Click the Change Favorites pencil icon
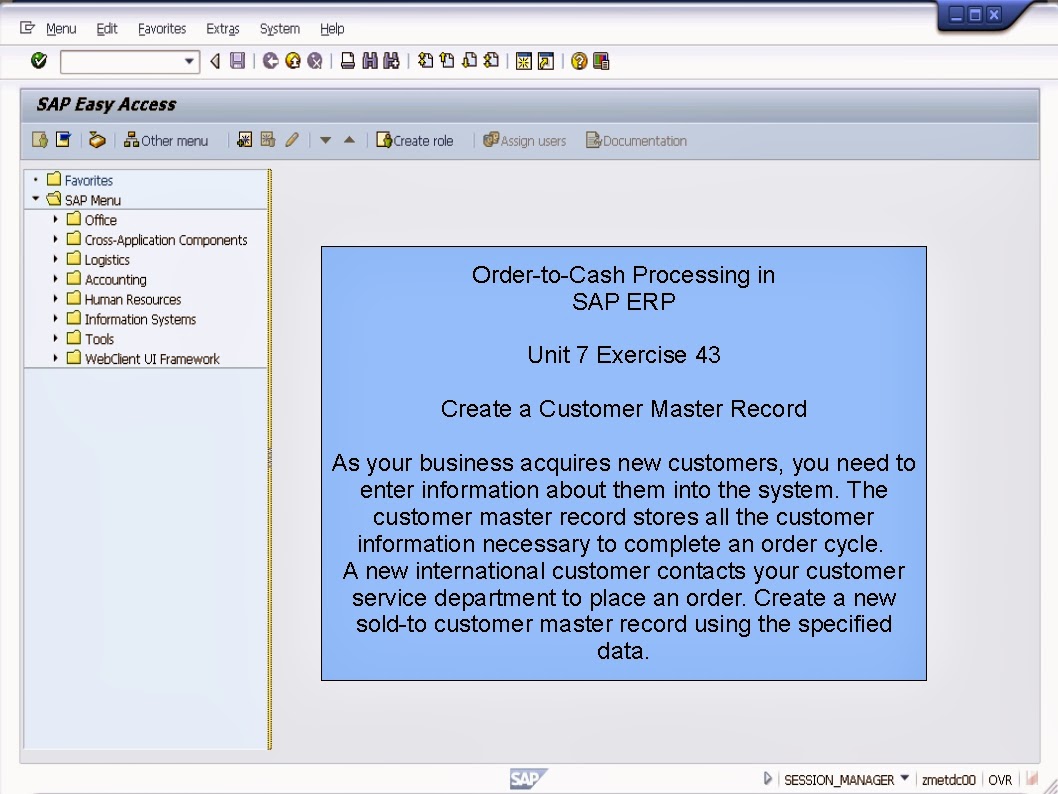Viewport: 1058px width, 794px height. (291, 140)
